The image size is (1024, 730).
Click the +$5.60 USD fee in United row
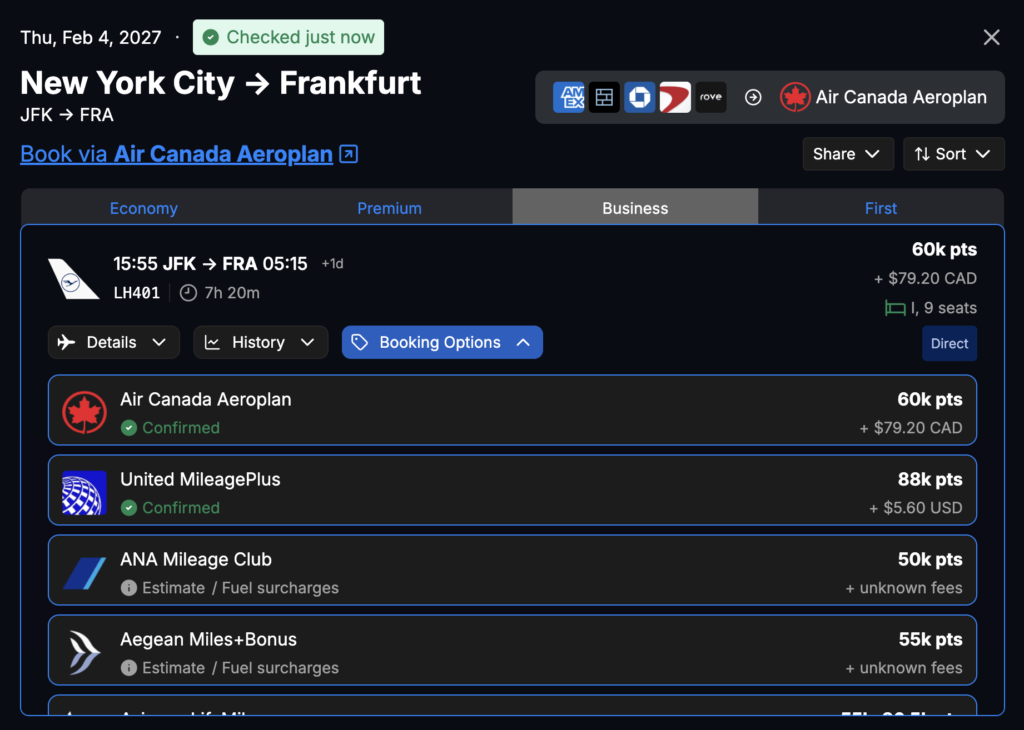click(x=916, y=508)
